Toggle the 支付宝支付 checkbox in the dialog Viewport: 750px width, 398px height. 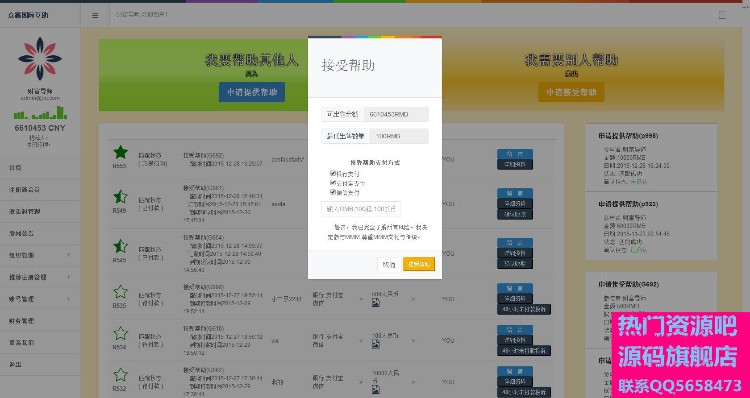333,183
